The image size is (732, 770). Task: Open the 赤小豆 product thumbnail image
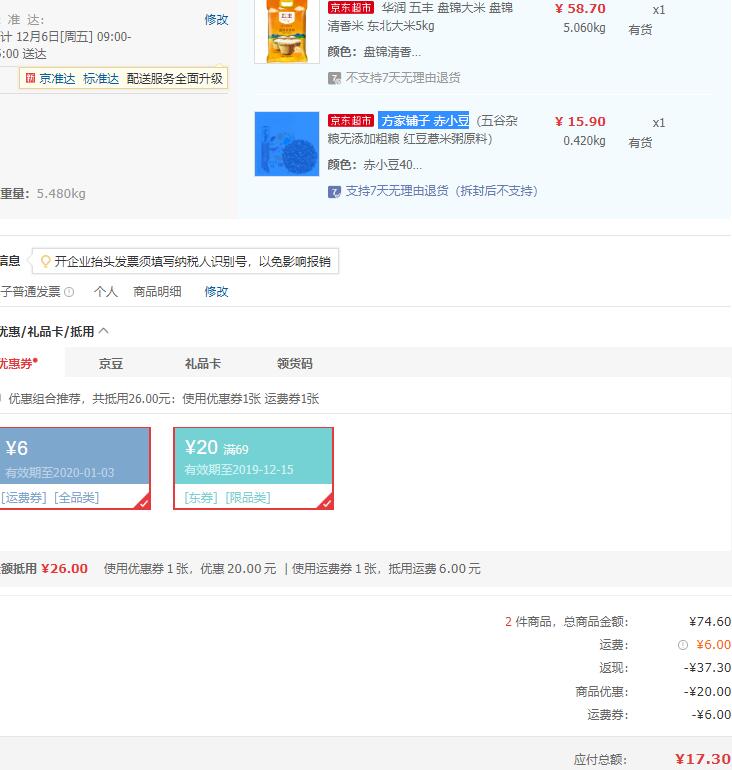click(x=287, y=144)
